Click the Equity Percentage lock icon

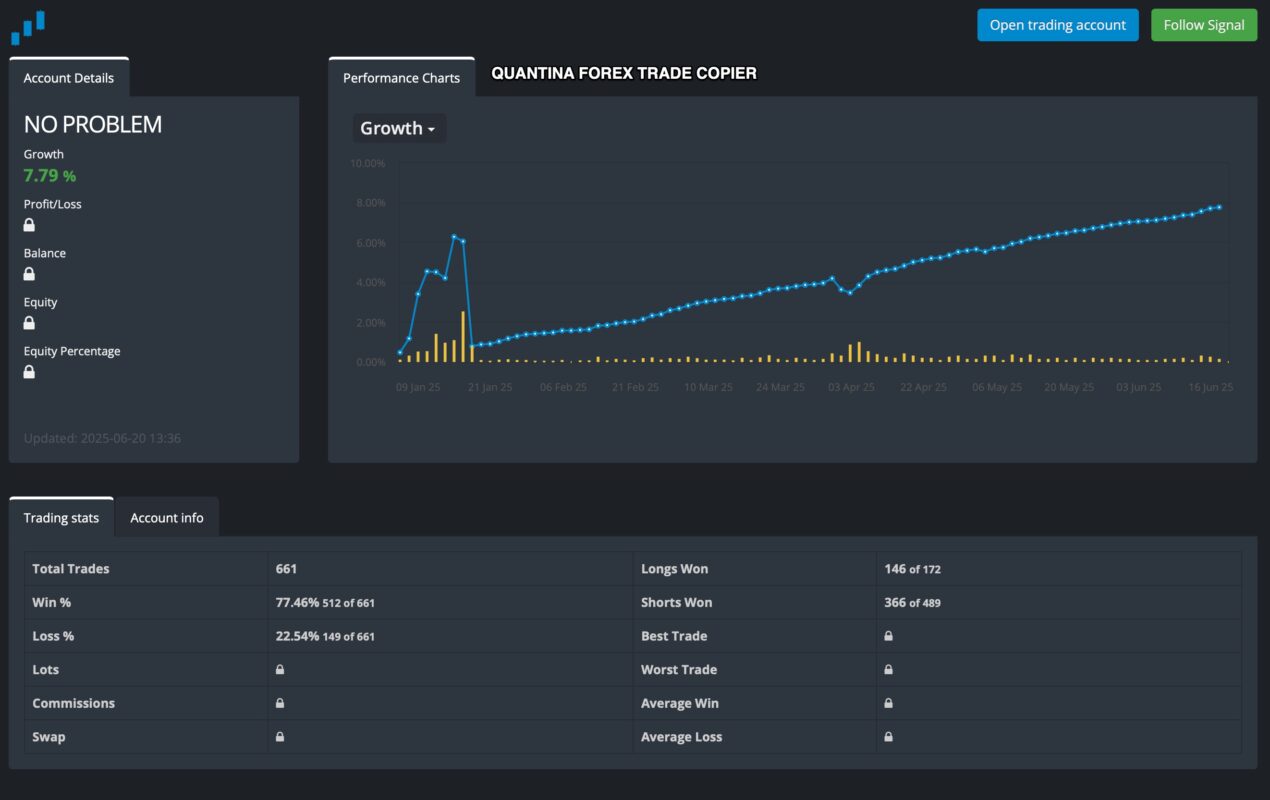click(x=29, y=372)
